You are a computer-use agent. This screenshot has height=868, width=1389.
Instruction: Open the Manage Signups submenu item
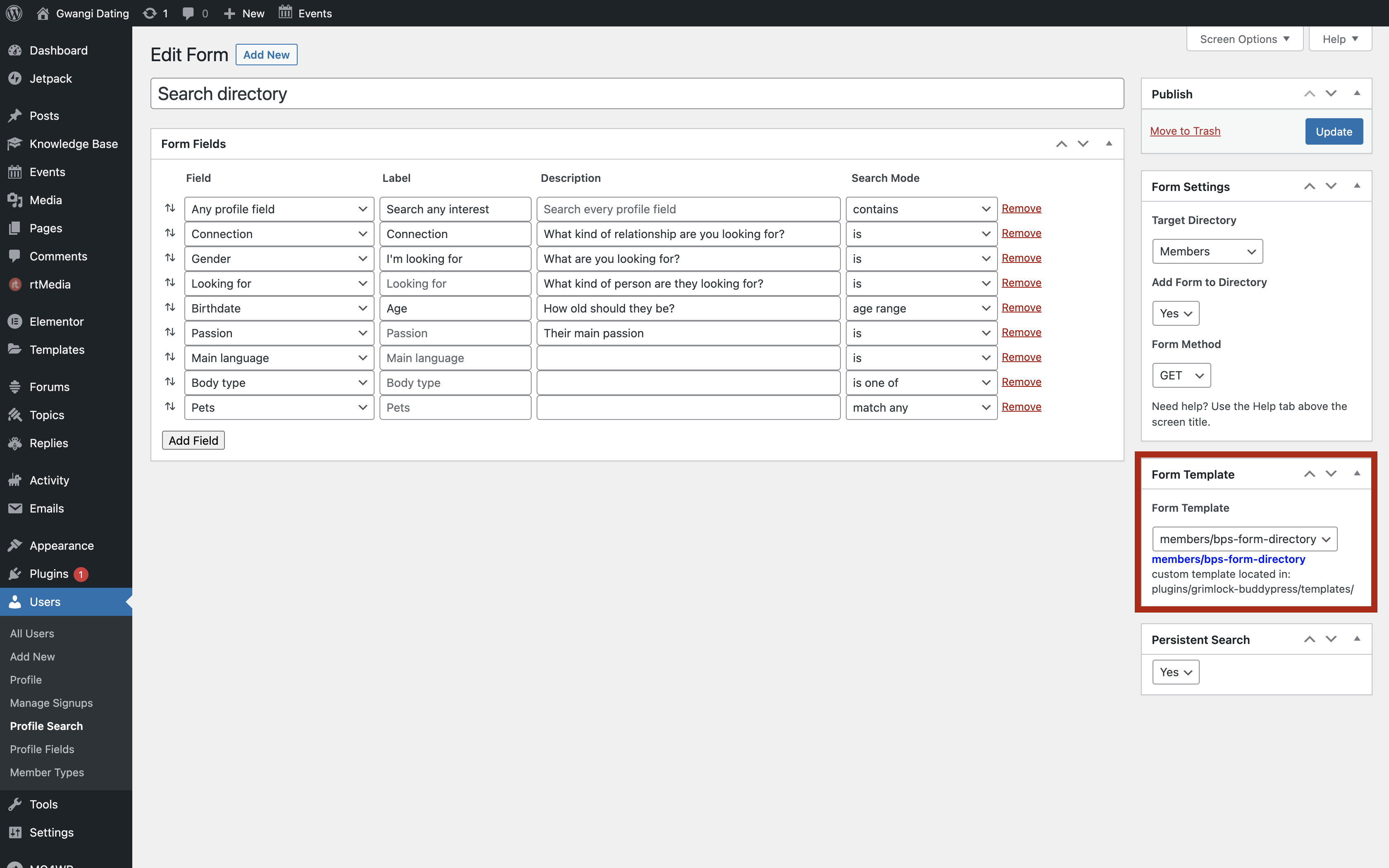click(x=51, y=703)
